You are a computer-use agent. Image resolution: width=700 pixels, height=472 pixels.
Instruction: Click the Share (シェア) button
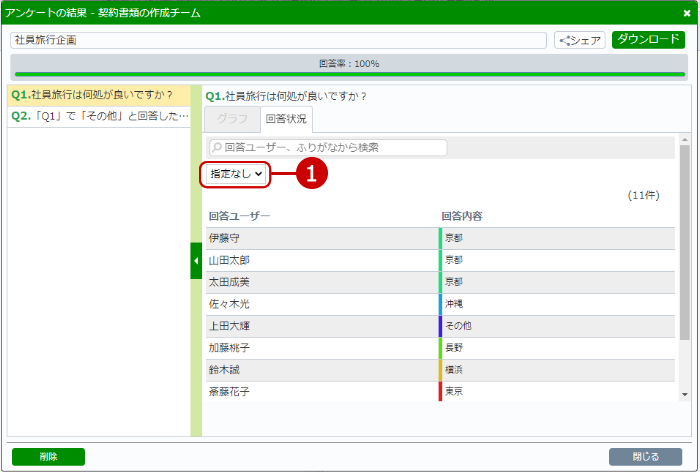tap(579, 40)
